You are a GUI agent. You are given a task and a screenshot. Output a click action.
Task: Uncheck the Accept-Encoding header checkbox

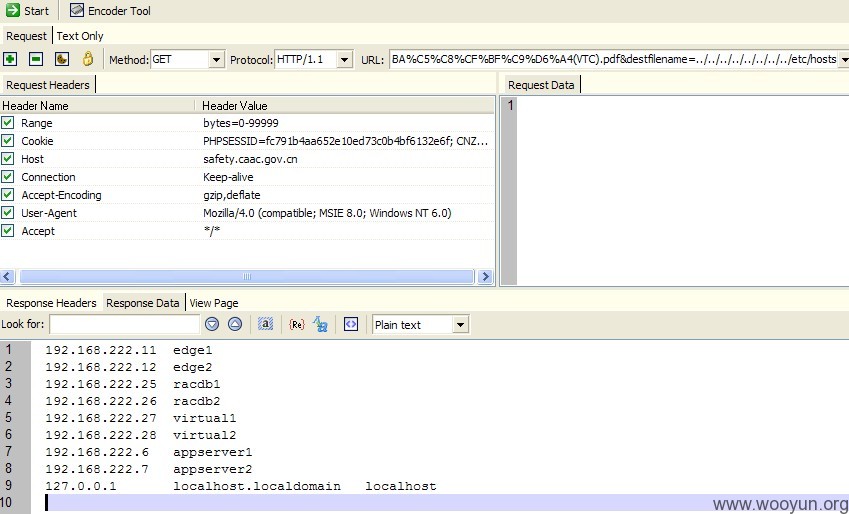point(8,194)
